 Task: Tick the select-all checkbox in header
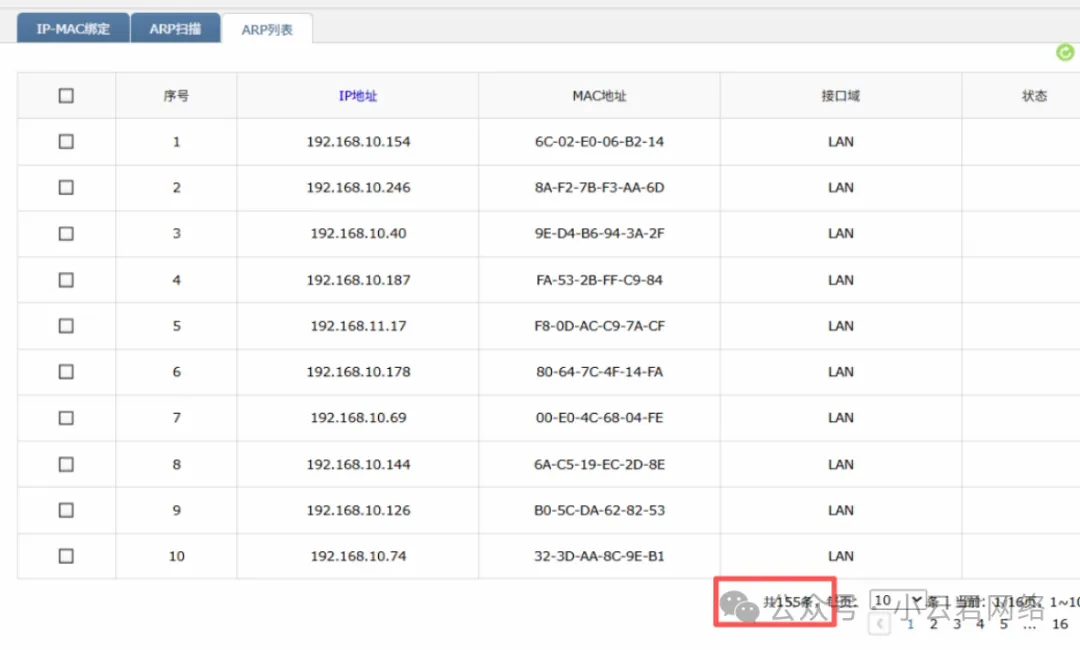(66, 96)
